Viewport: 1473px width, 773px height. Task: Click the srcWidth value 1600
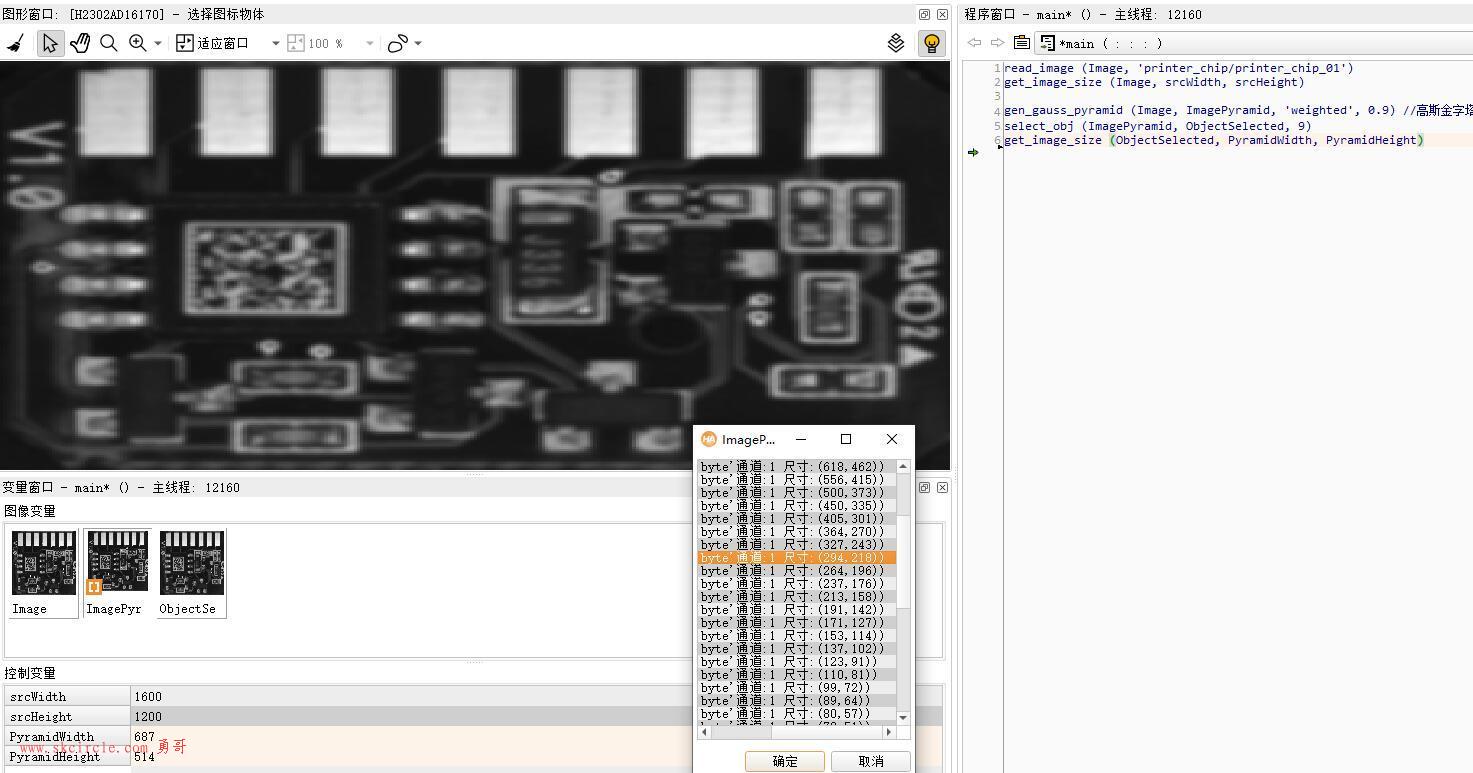148,697
